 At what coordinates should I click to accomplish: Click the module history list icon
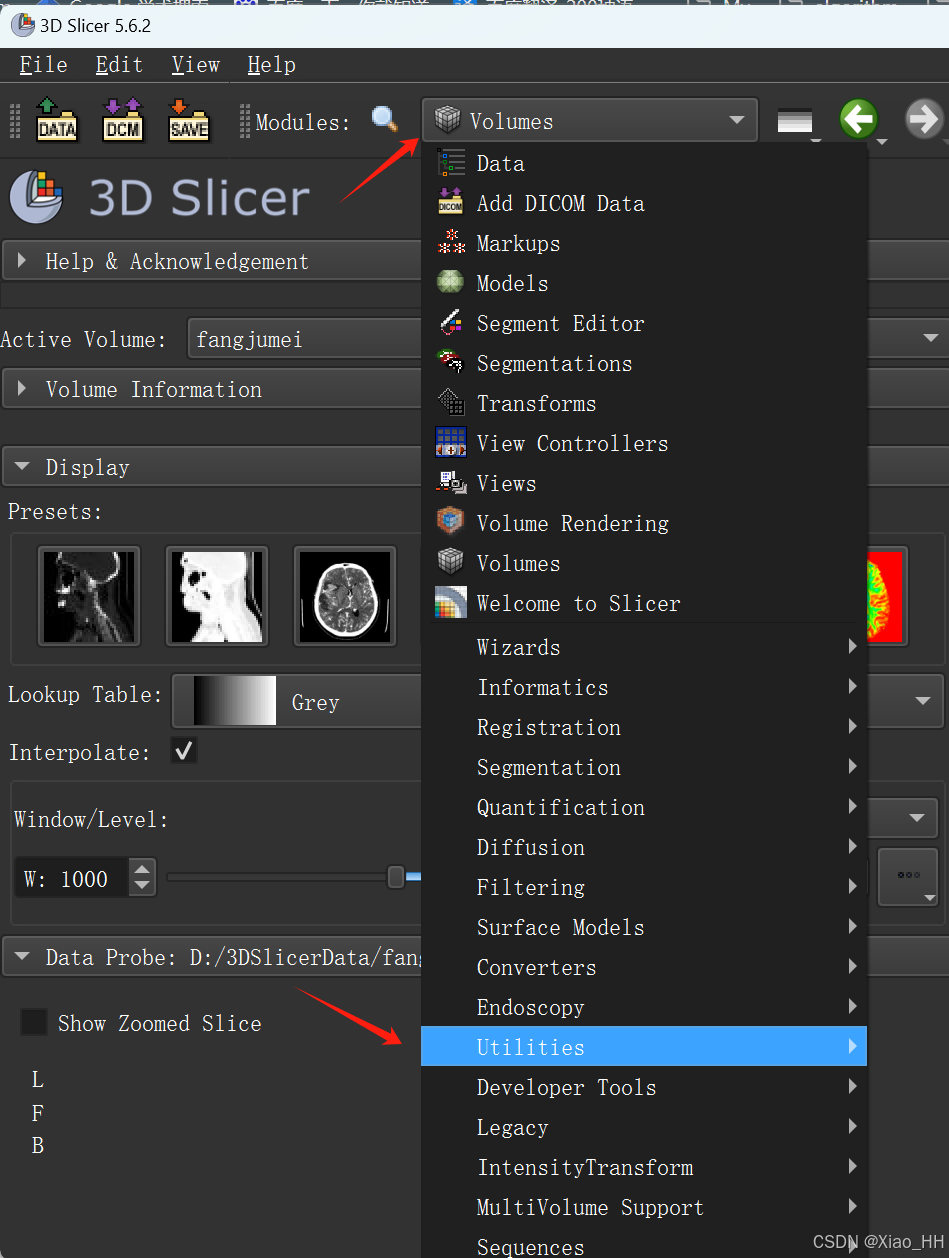pos(795,121)
